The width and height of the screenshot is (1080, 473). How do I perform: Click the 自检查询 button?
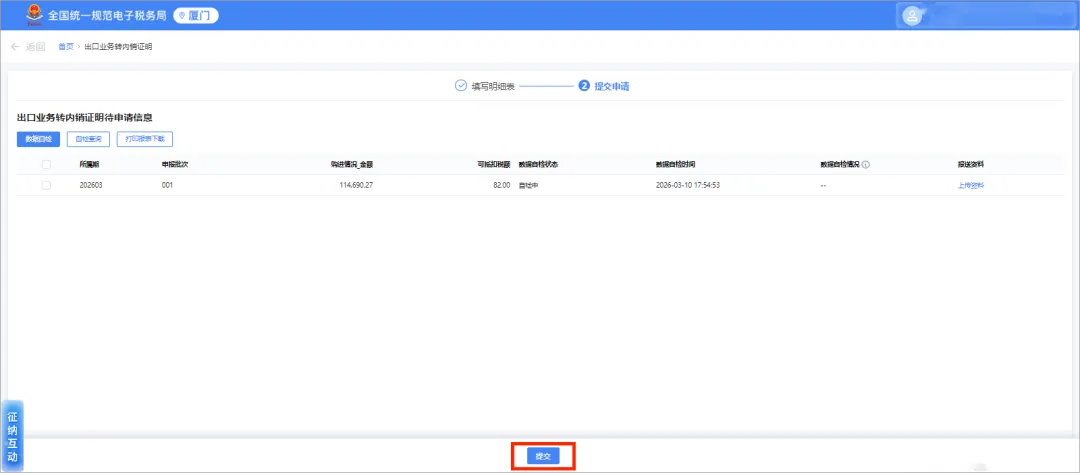click(x=88, y=139)
